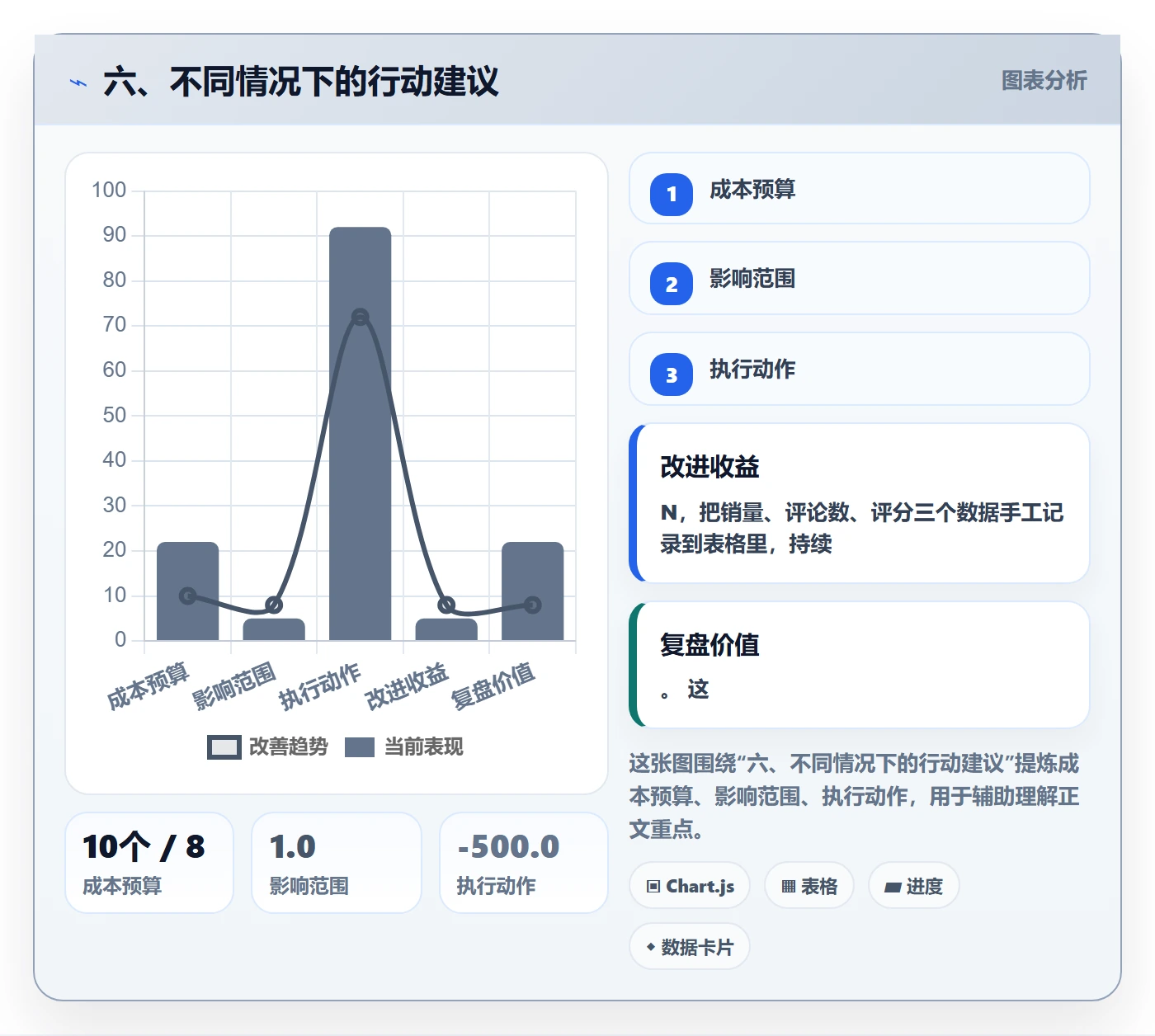This screenshot has height=1036, width=1155.
Task: Click the 改进收益 bar in the chart
Action: click(x=446, y=629)
